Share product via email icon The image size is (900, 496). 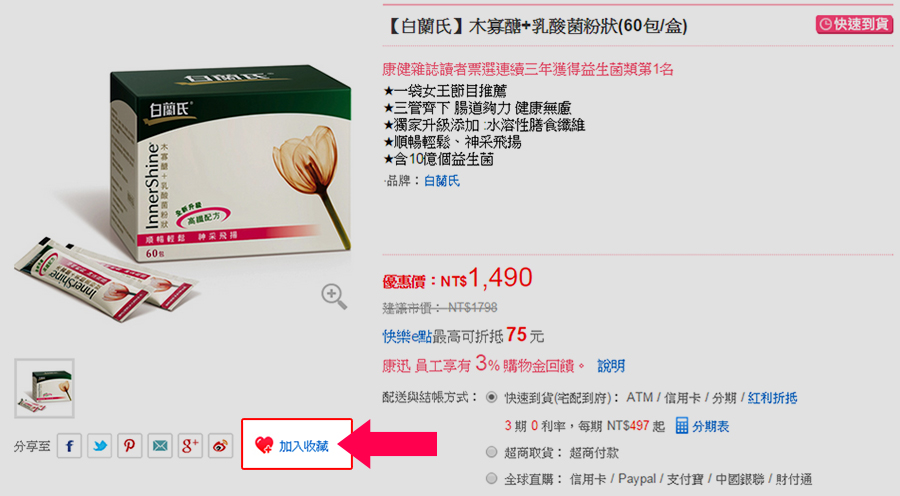[160, 446]
